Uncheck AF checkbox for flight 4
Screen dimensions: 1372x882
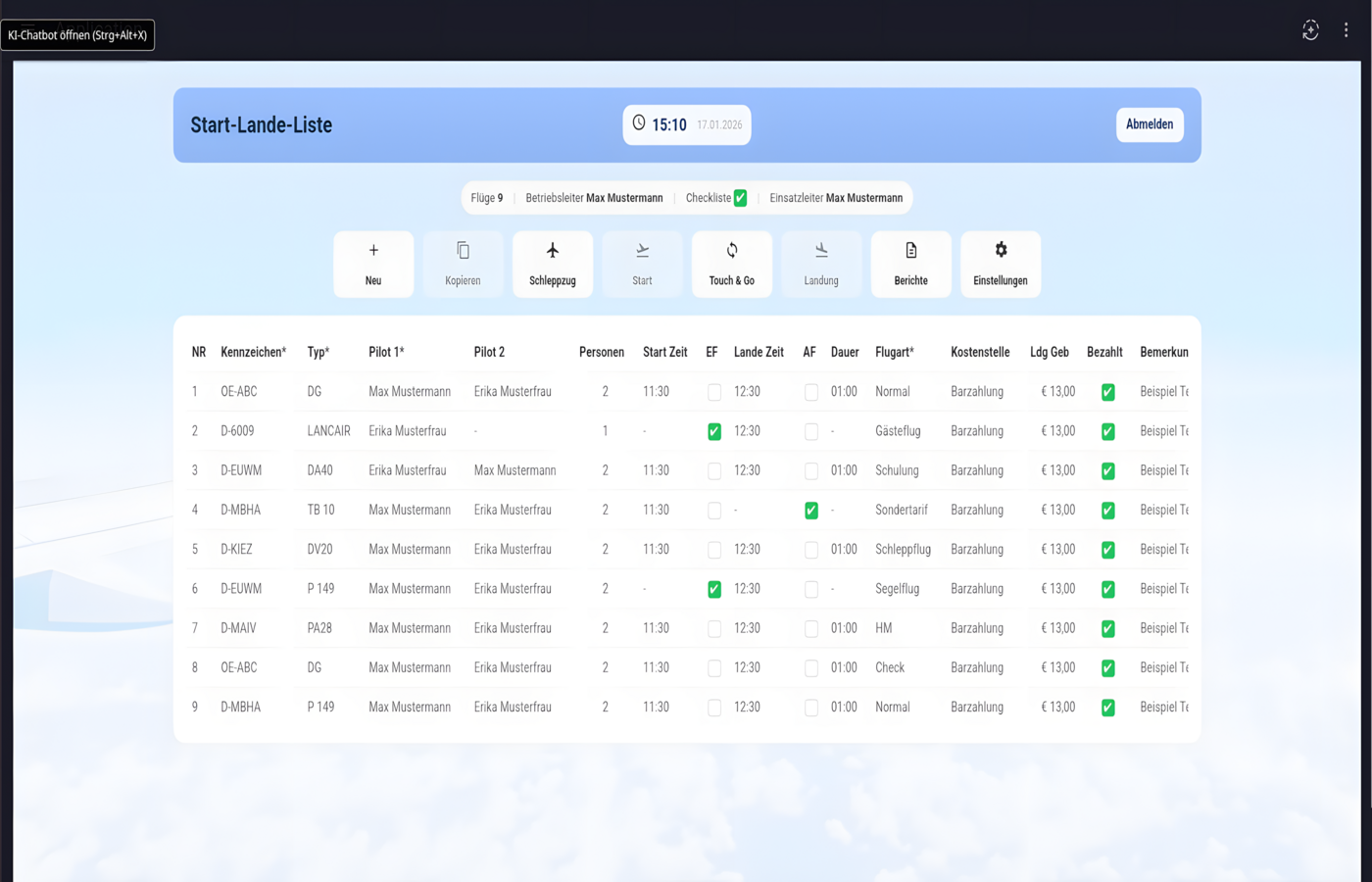[x=810, y=511]
